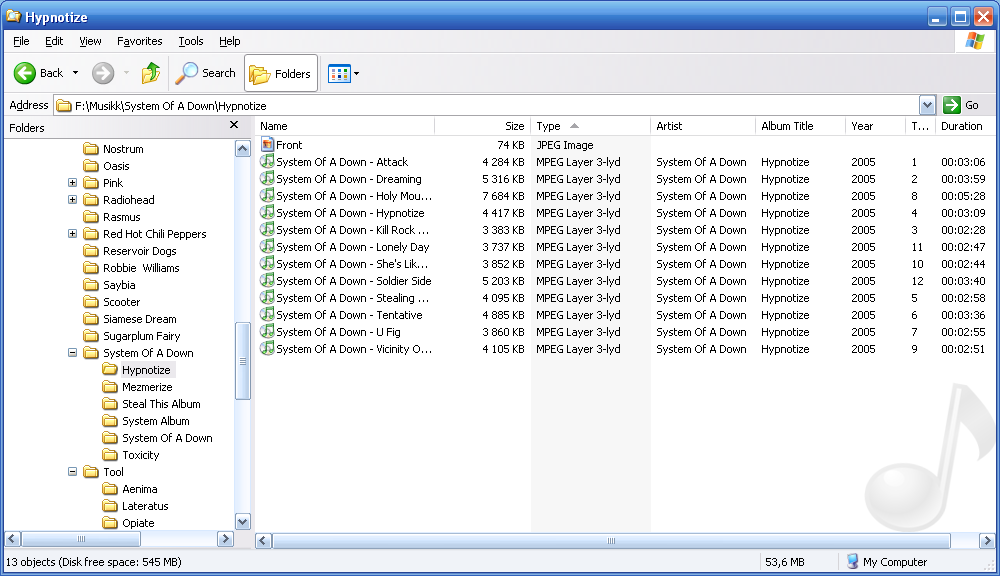Select the She's Lik… MP3 file icon
This screenshot has width=1000, height=576.
pyautogui.click(x=267, y=263)
